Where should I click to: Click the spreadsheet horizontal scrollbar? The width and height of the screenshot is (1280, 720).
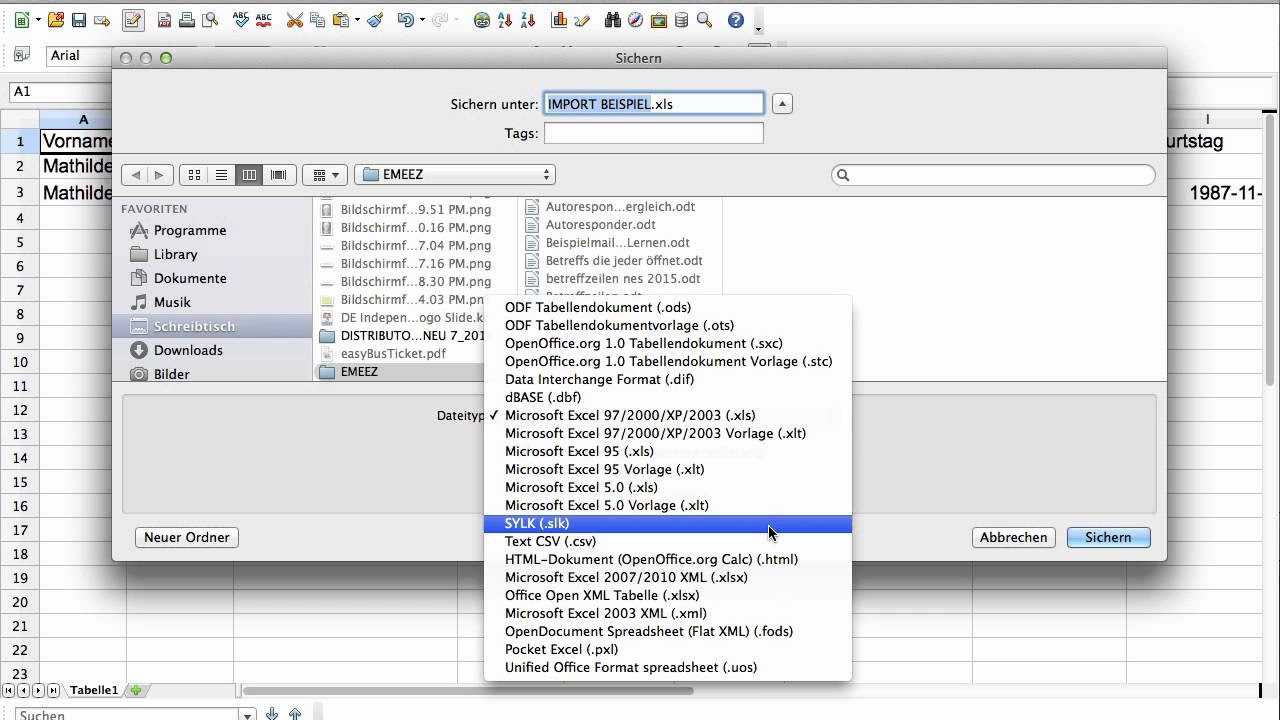pyautogui.click(x=468, y=690)
